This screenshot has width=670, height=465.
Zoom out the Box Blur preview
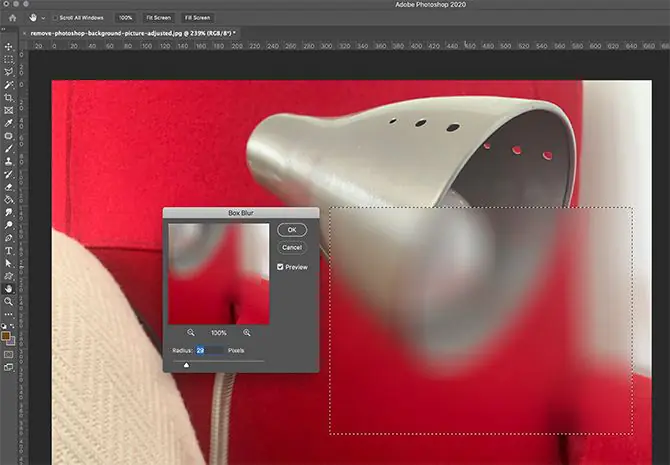tap(191, 331)
